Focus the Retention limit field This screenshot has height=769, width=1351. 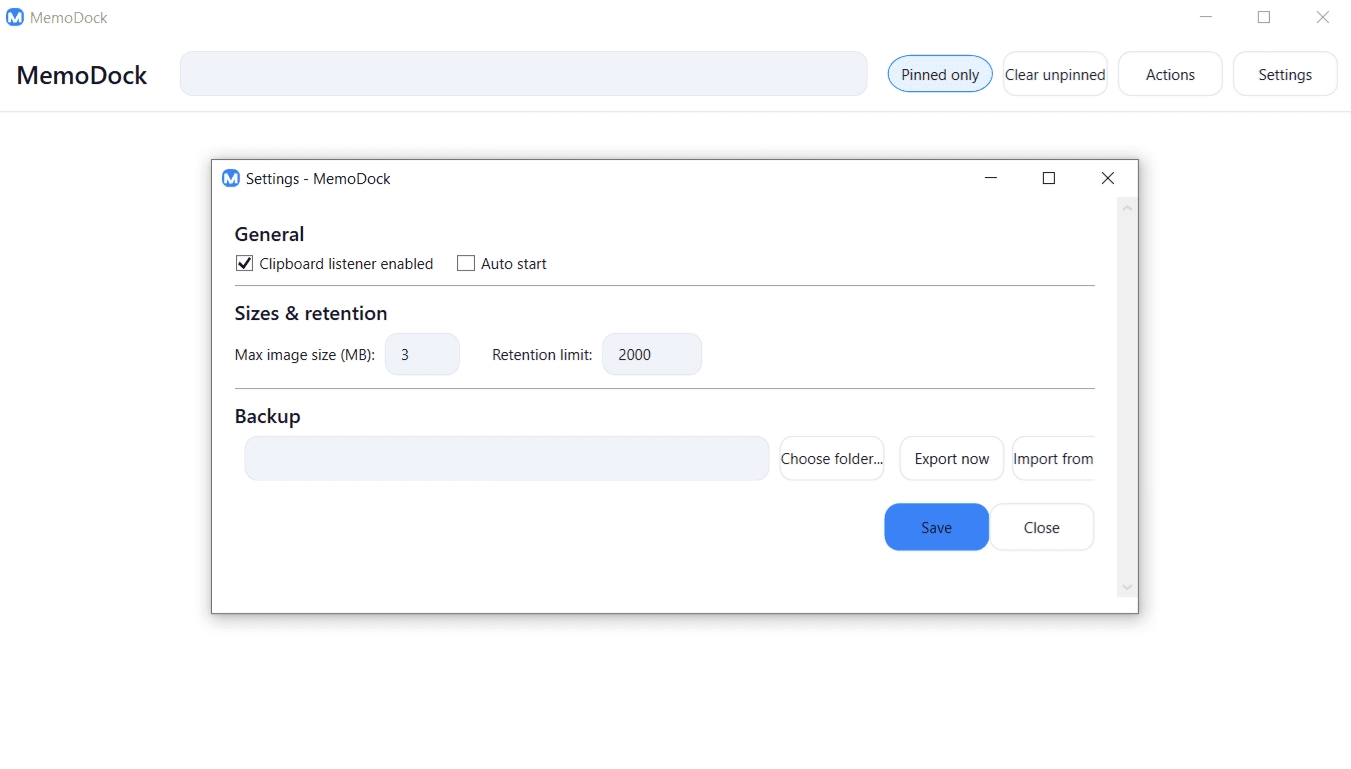point(651,355)
